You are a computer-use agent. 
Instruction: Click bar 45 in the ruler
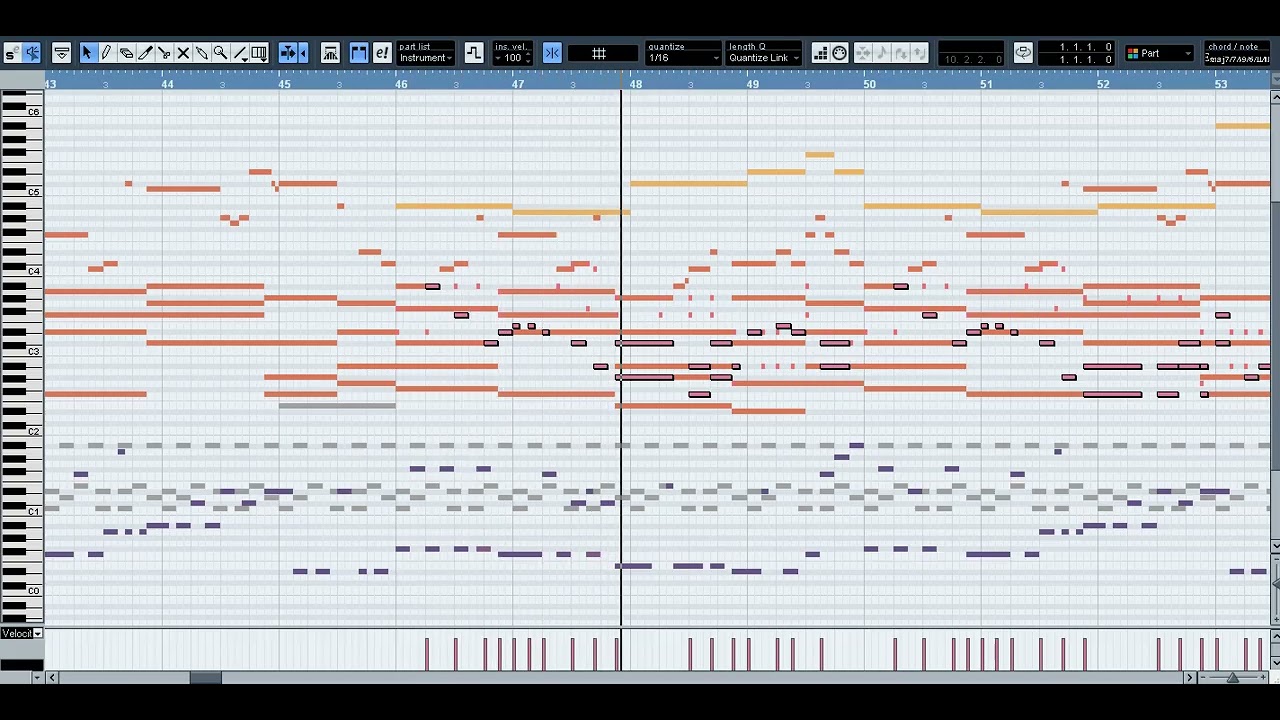coord(284,84)
